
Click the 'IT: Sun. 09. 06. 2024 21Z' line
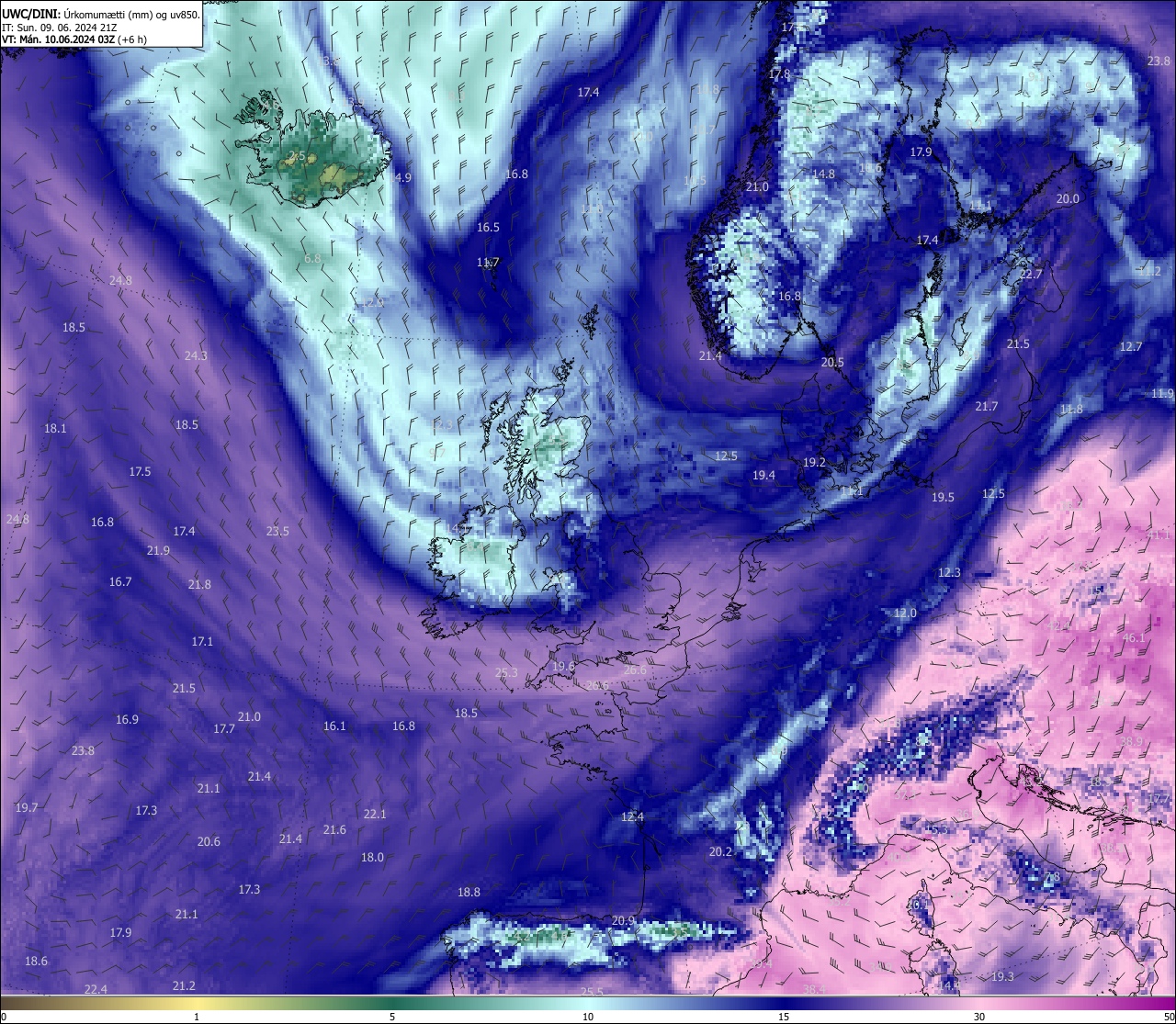pos(57,28)
